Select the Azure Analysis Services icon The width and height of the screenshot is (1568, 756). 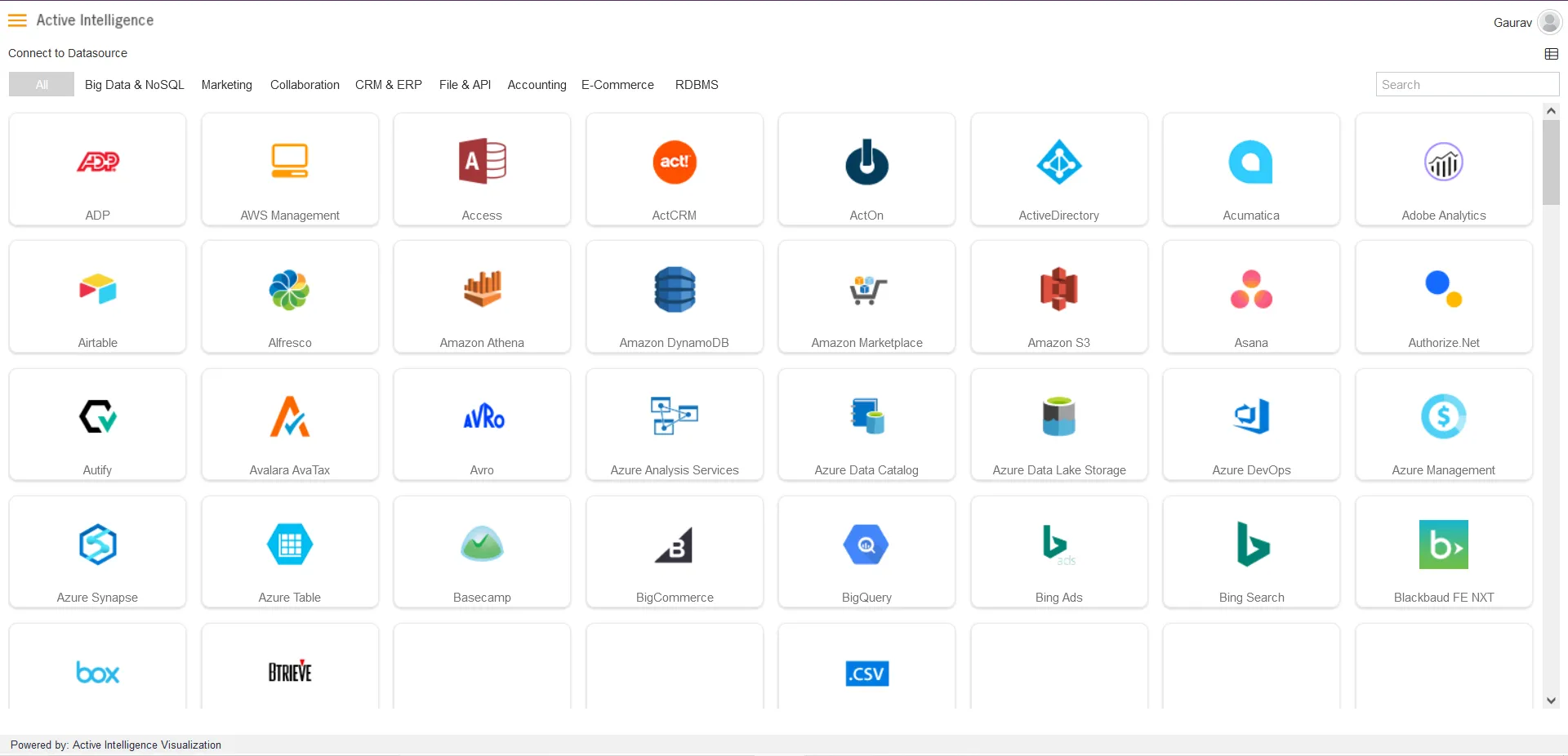(675, 416)
